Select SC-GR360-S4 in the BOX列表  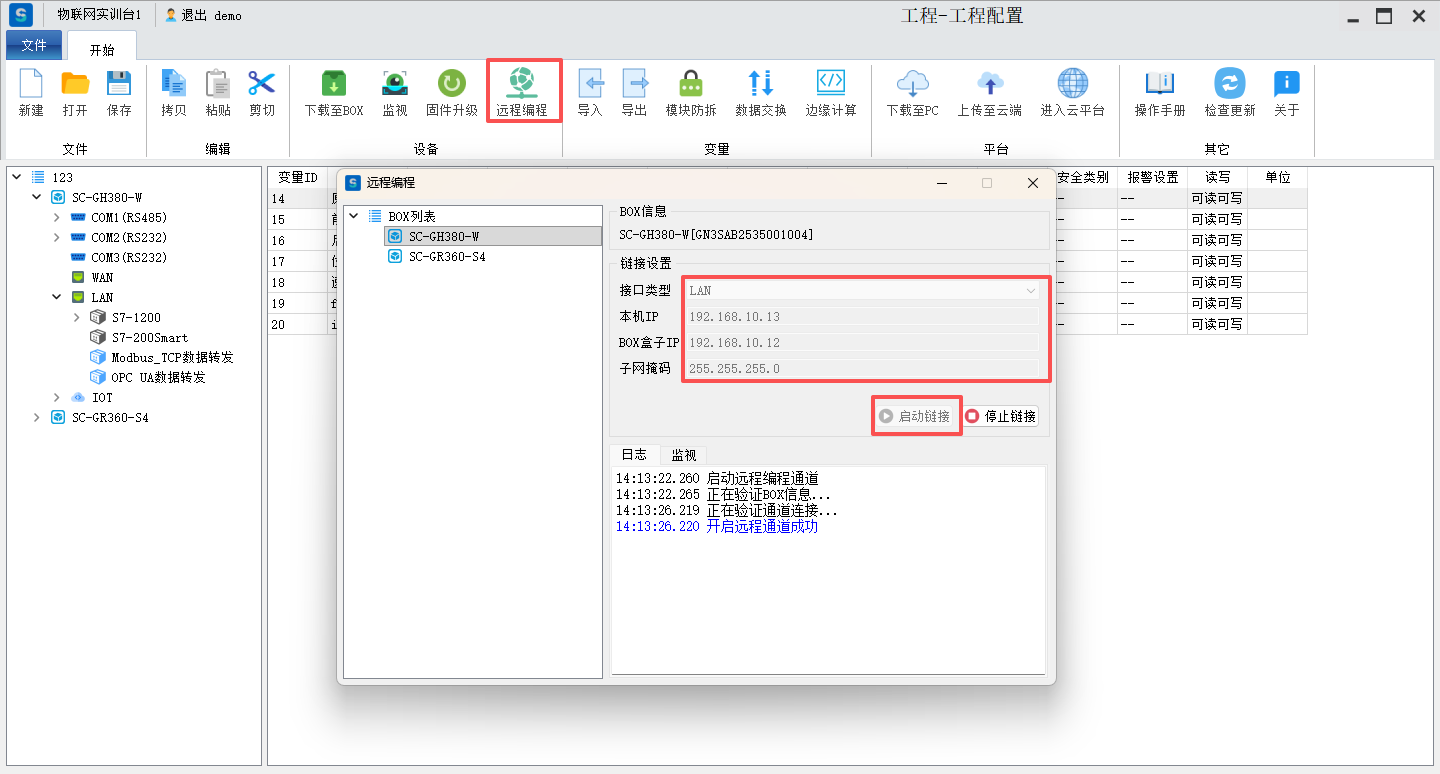449,257
